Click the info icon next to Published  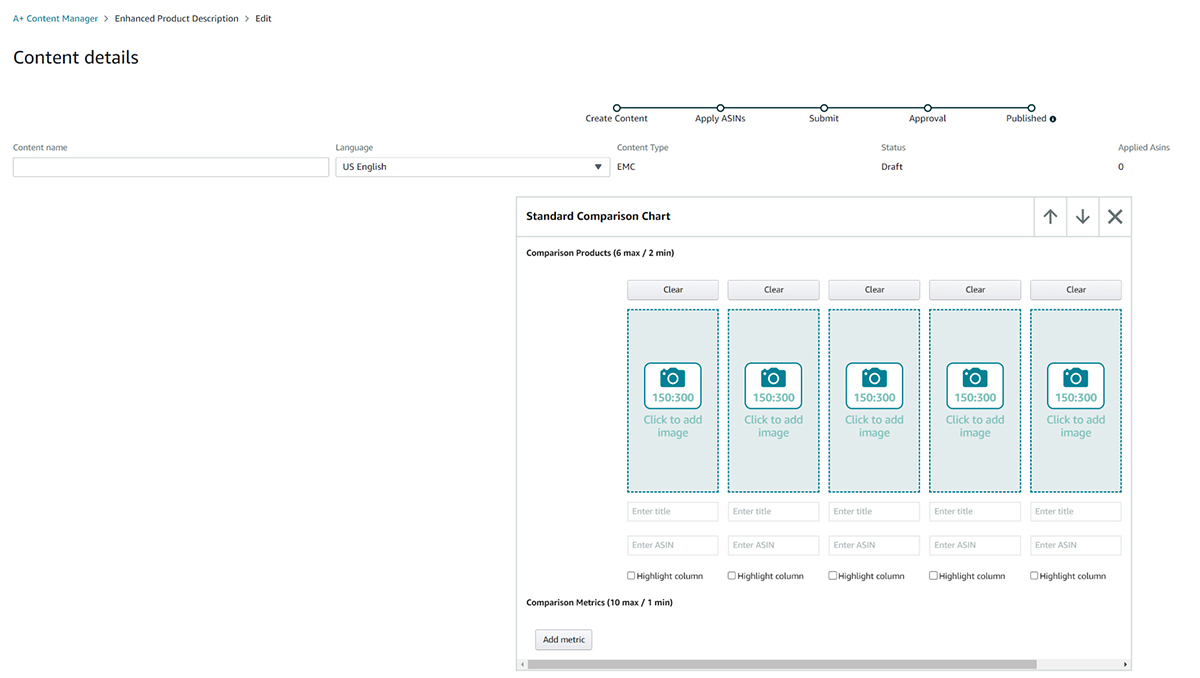coord(1053,119)
